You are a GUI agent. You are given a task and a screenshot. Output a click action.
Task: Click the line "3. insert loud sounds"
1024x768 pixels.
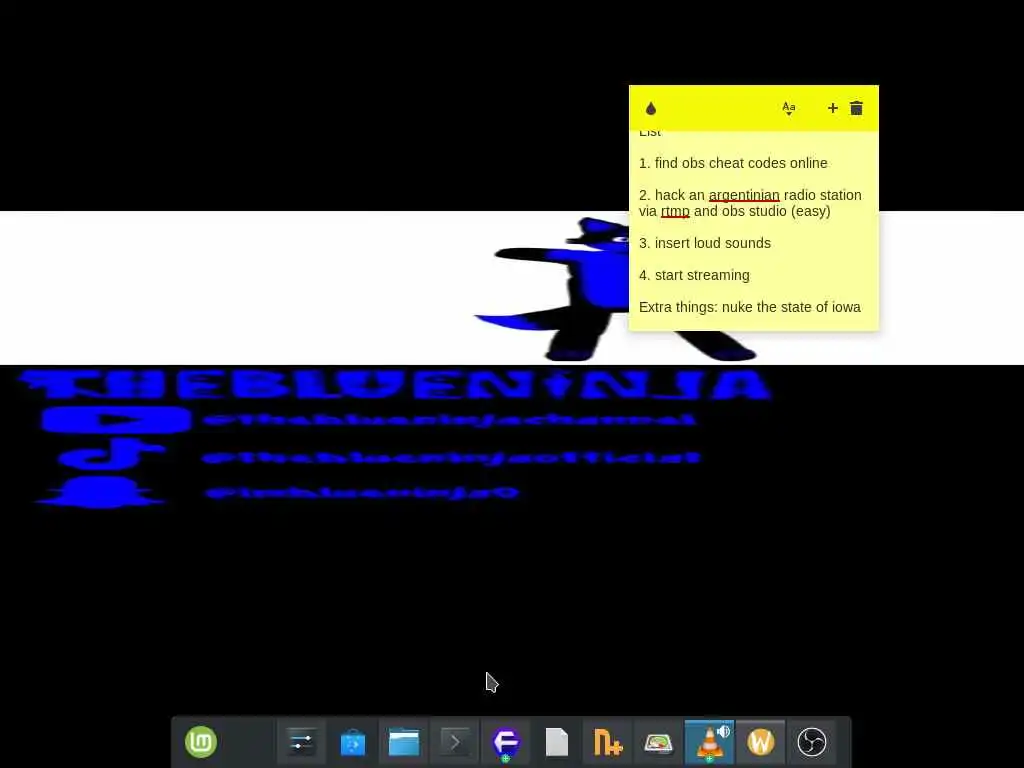[x=705, y=243]
